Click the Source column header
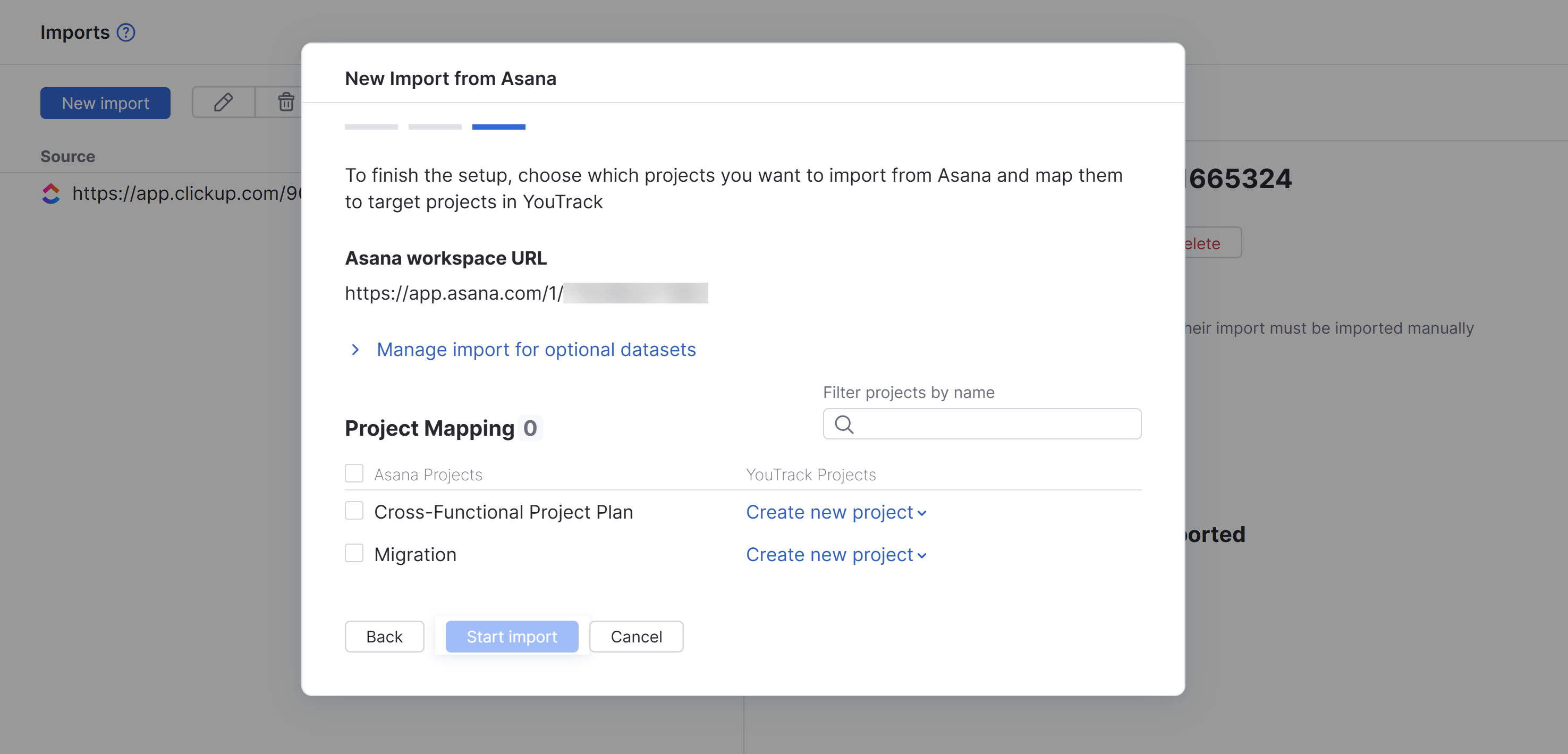The height and width of the screenshot is (754, 1568). (67, 156)
